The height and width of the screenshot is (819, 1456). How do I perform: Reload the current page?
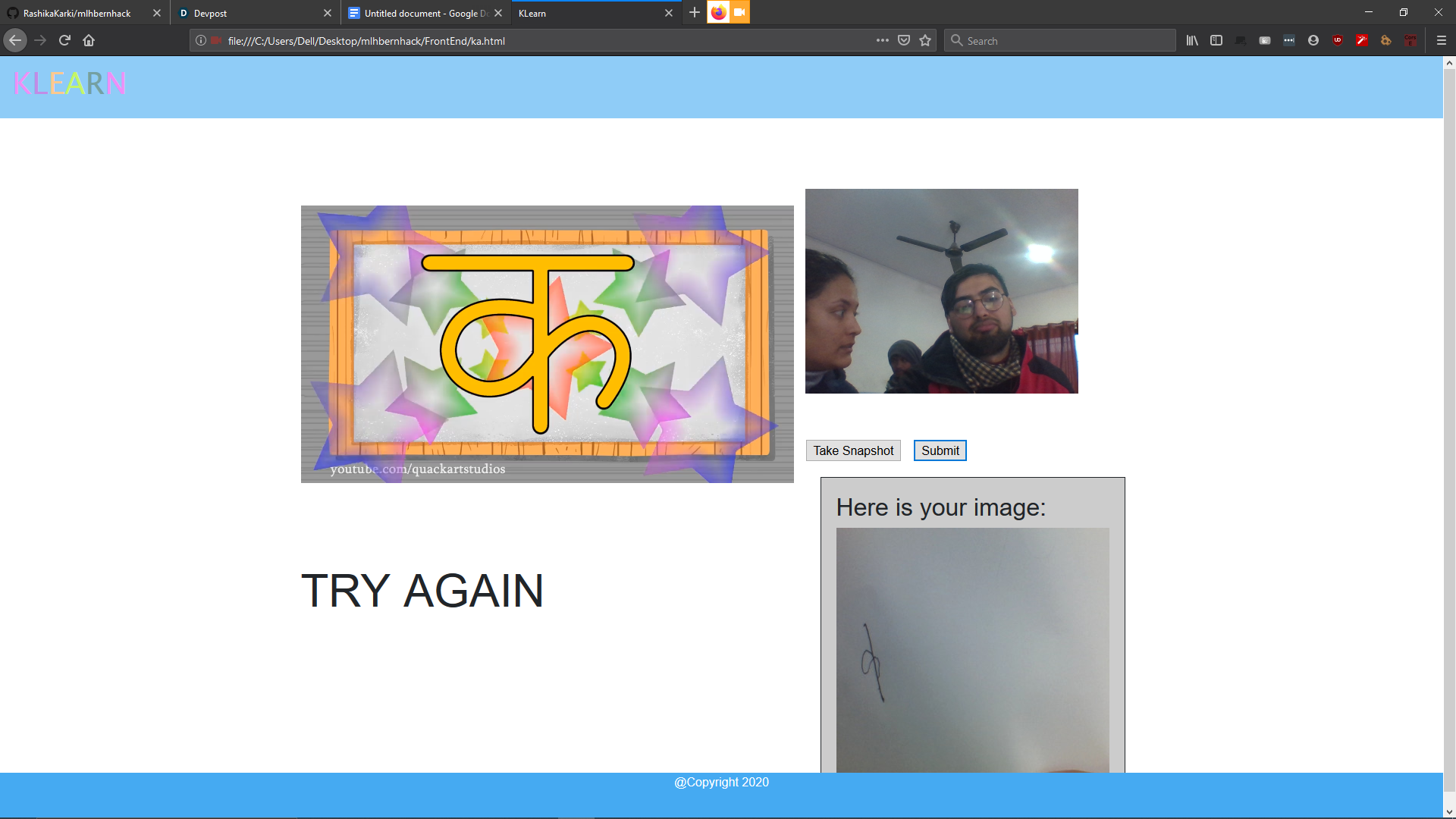64,41
